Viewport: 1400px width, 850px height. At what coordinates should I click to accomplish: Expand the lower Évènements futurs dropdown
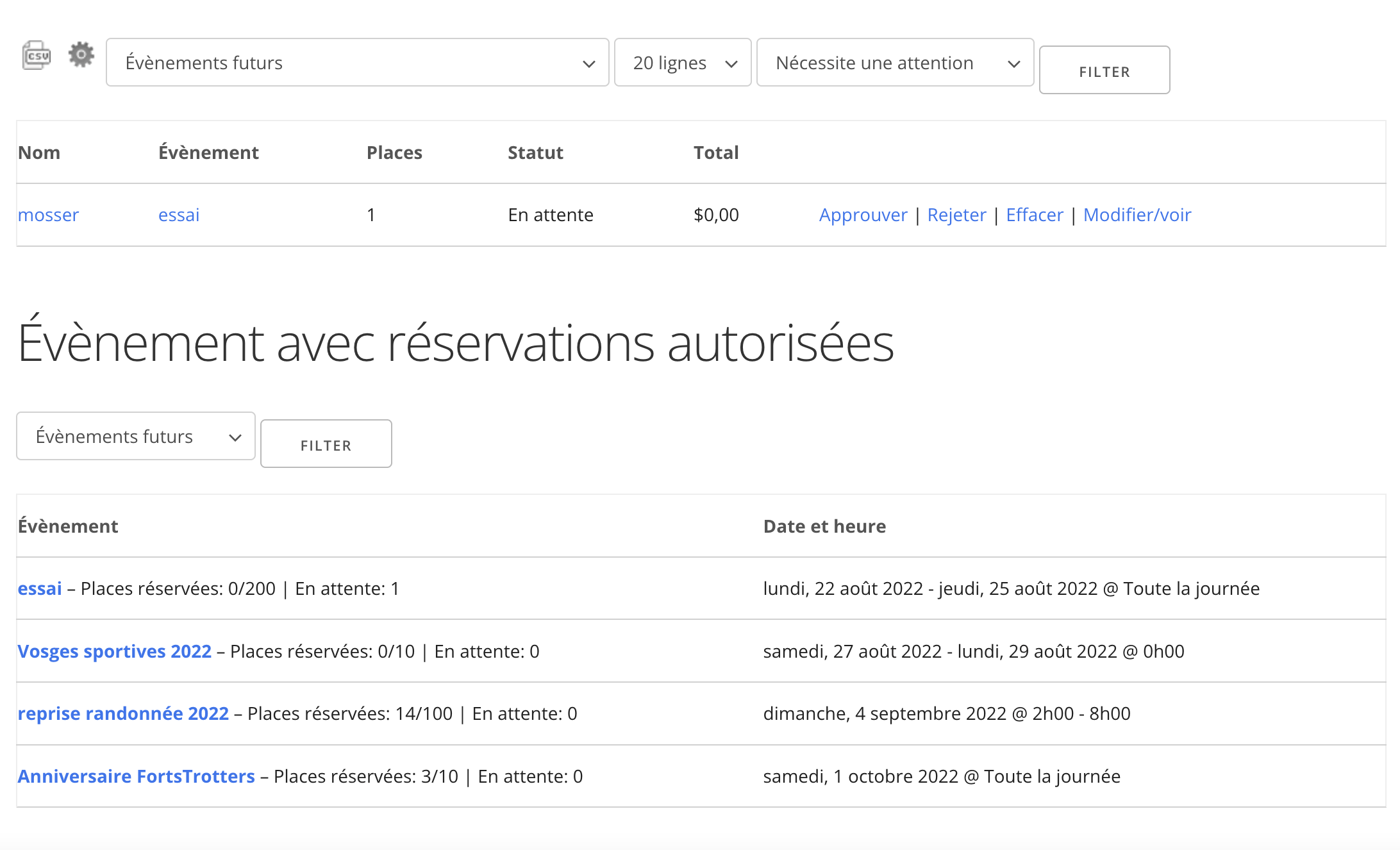(135, 437)
